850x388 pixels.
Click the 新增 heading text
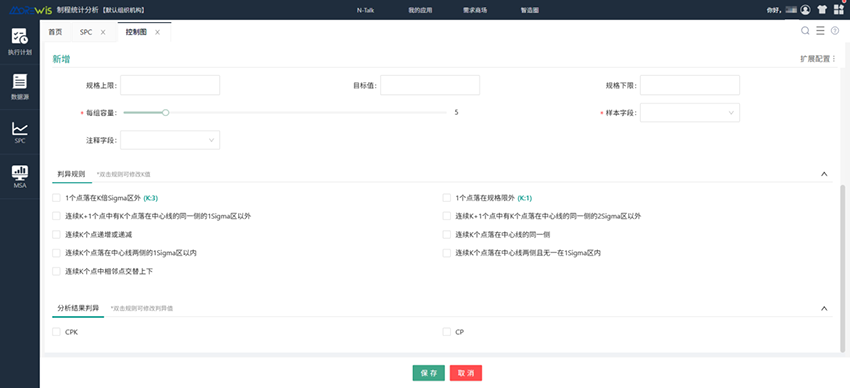click(61, 59)
